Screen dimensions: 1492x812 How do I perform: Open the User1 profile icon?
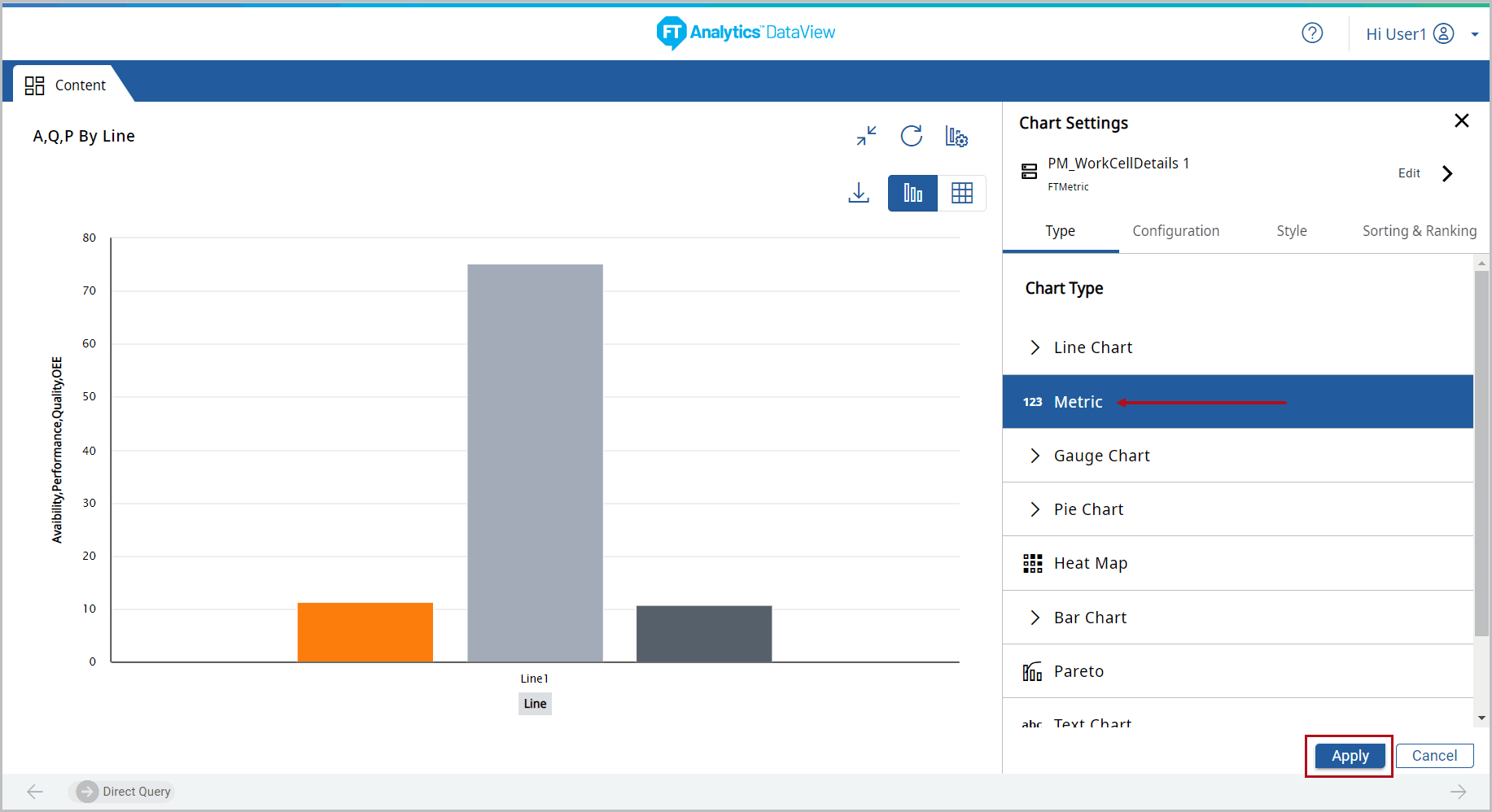[1443, 33]
